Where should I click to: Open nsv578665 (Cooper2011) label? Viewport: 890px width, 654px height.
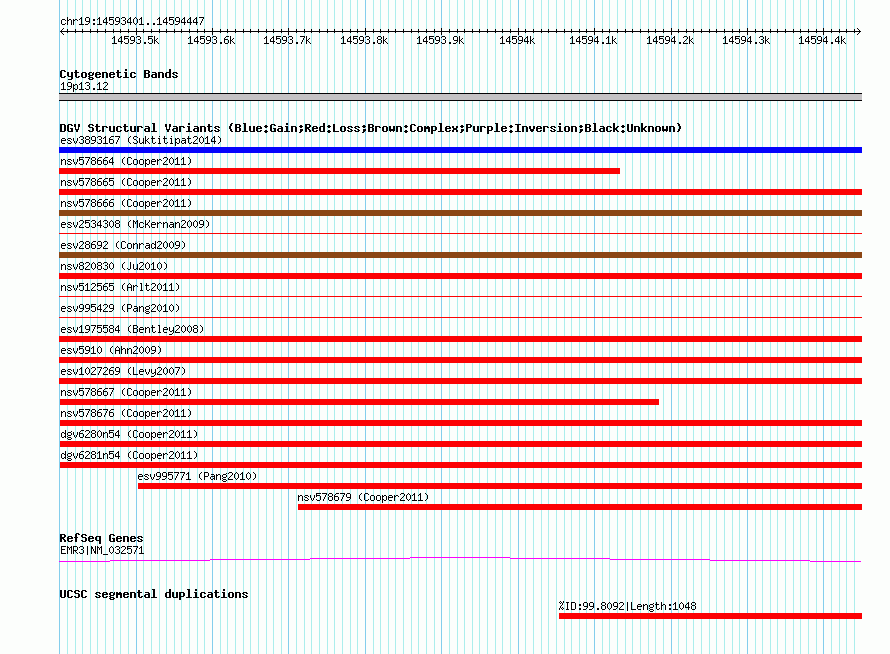126,182
